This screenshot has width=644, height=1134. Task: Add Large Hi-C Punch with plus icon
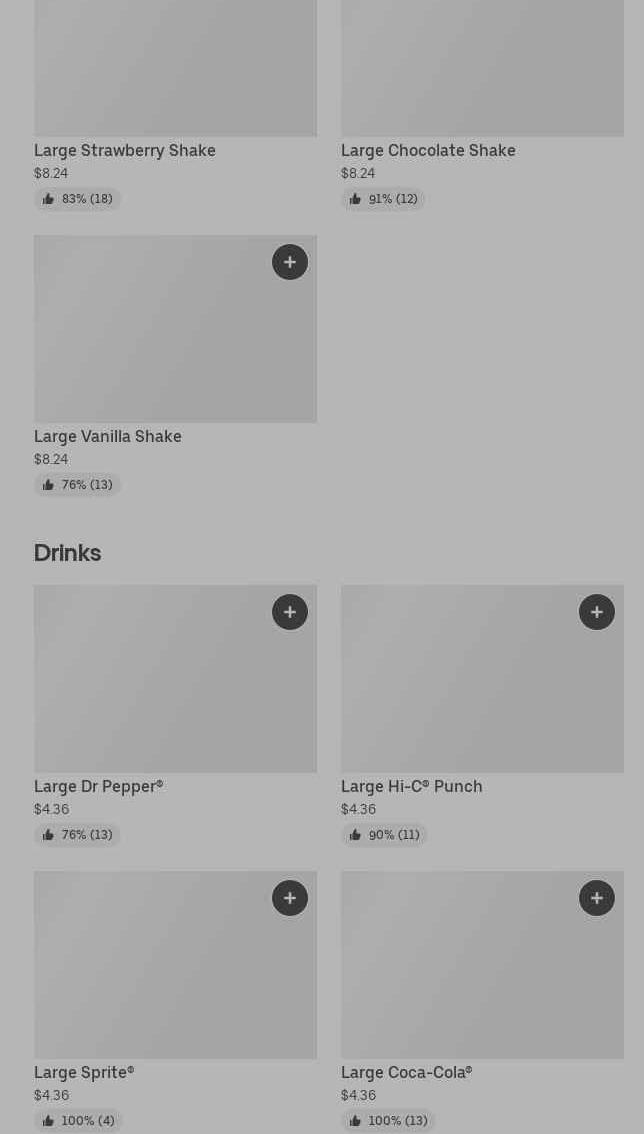(x=597, y=612)
